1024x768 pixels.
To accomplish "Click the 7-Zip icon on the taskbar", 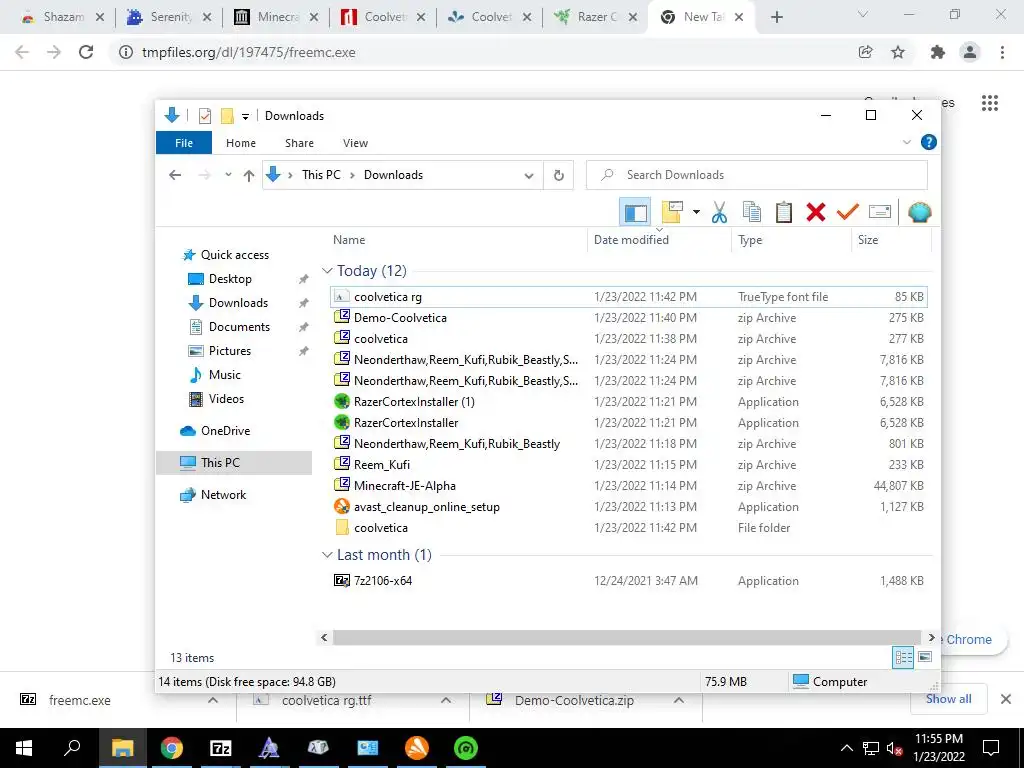I will click(221, 748).
